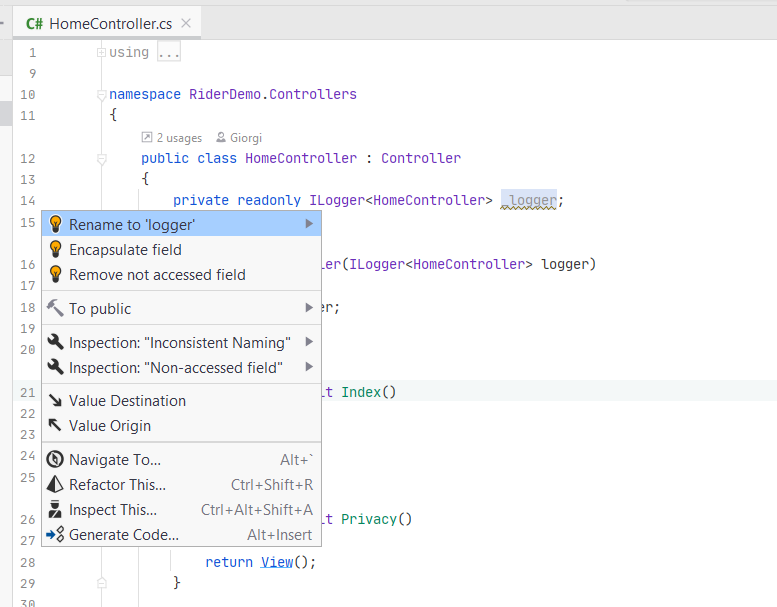
Task: Click the Generate Code icon
Action: pos(55,535)
